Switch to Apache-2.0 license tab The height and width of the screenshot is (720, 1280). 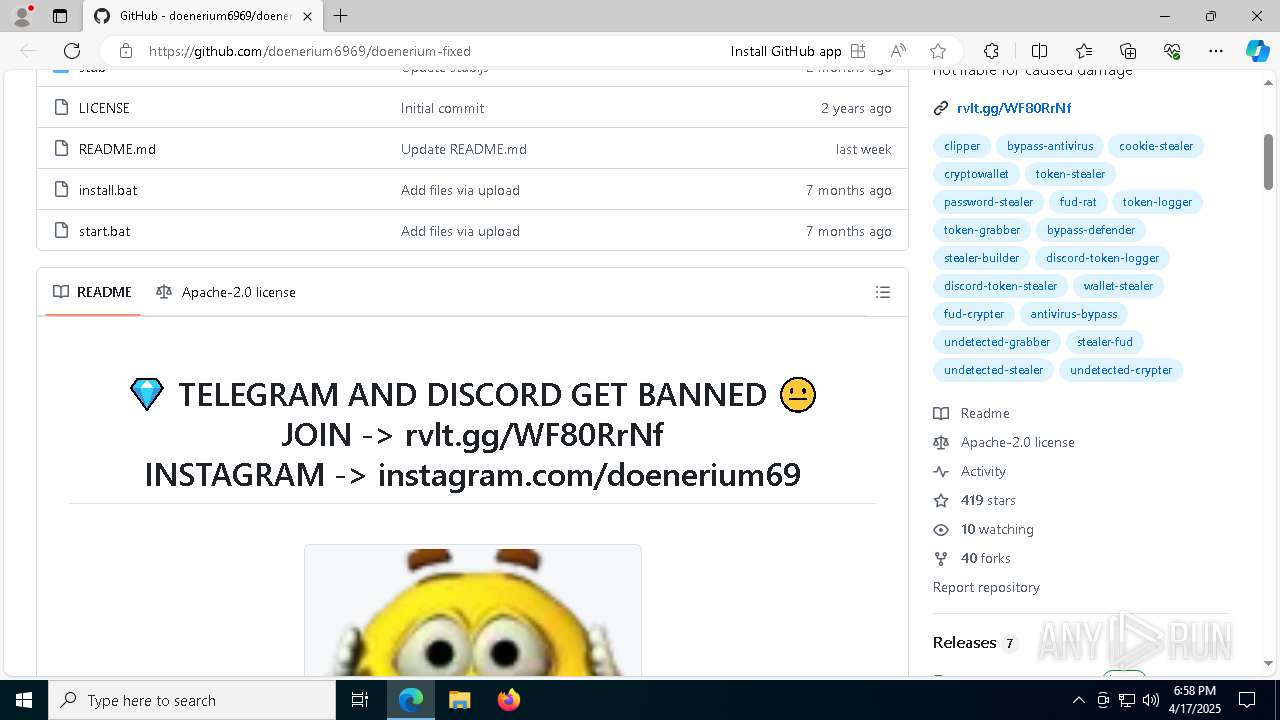[x=226, y=292]
